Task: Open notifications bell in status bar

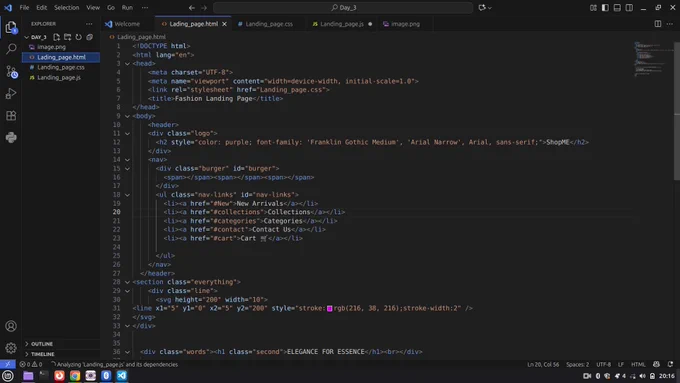Action: pyautogui.click(x=670, y=364)
